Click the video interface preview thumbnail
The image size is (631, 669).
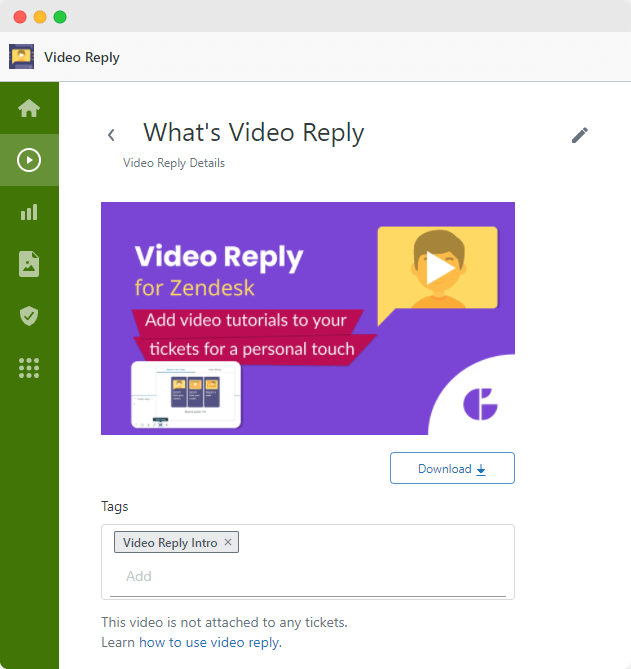click(186, 395)
